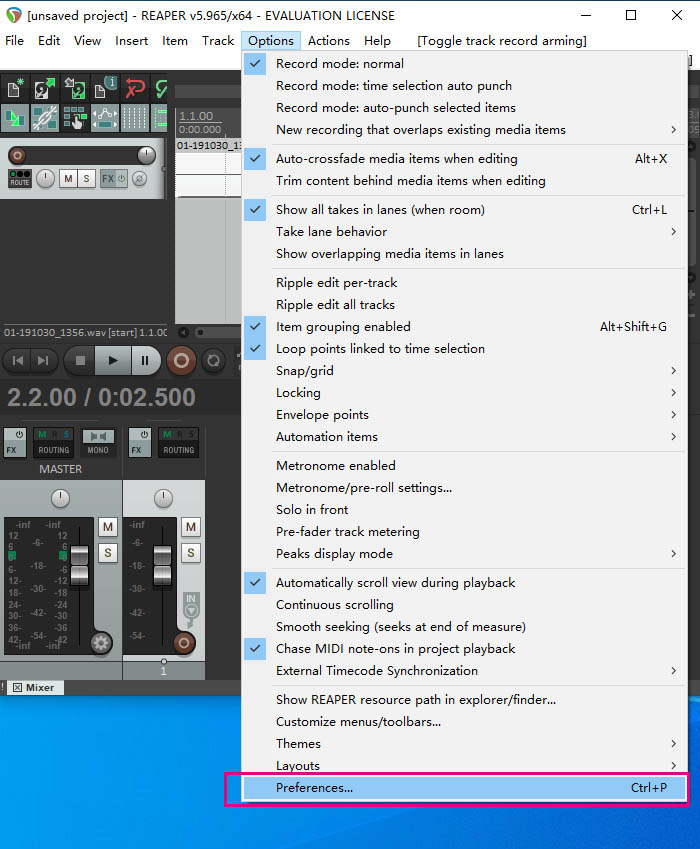Click the transport Play button
Viewport: 700px width, 849px height.
pos(113,361)
